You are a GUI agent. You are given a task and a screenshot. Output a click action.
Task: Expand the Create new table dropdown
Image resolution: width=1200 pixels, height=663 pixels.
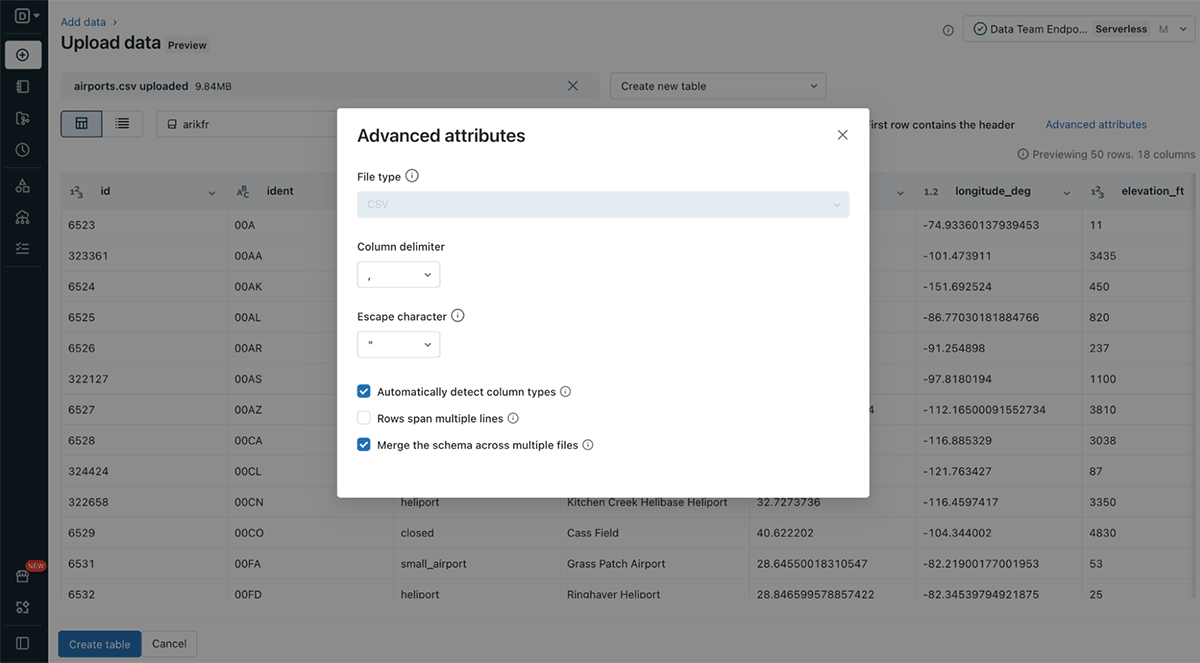point(718,86)
